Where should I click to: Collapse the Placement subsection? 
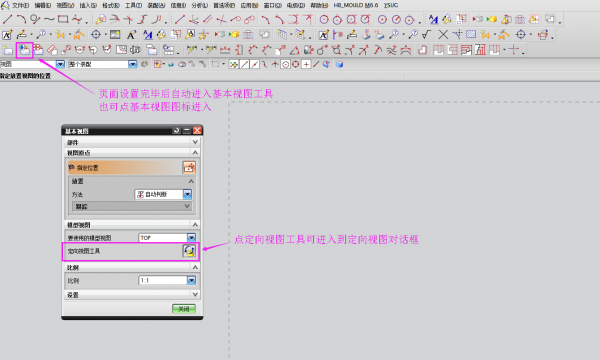[x=191, y=181]
